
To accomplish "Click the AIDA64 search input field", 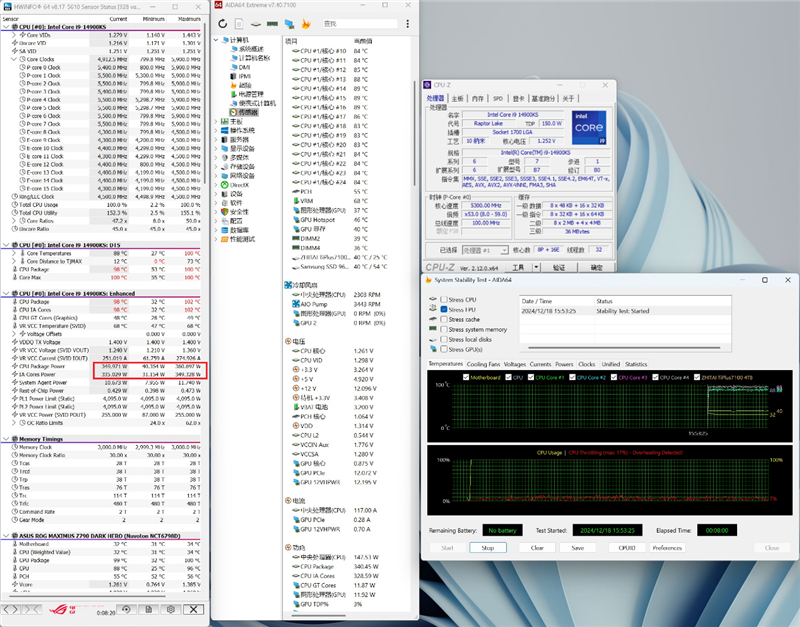I will [360, 24].
